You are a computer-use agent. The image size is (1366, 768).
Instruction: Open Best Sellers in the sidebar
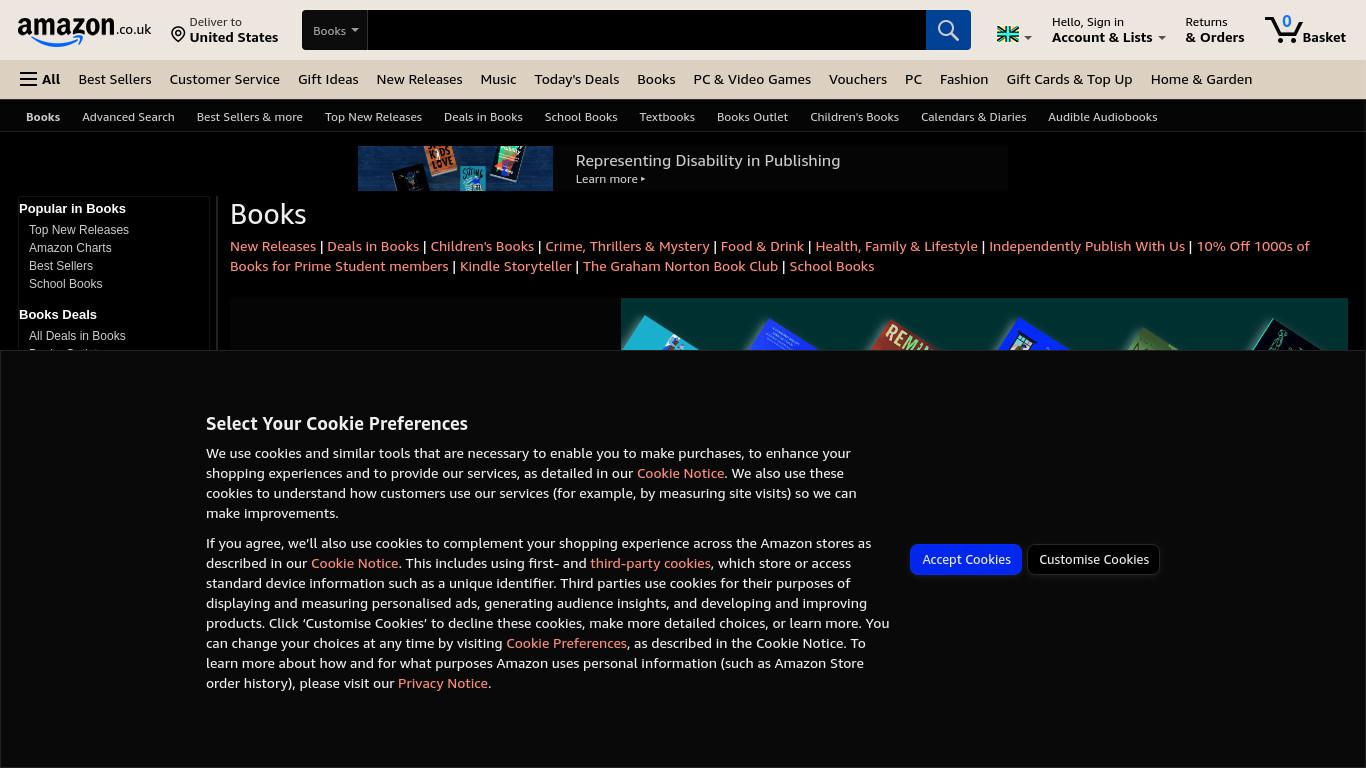tap(61, 266)
